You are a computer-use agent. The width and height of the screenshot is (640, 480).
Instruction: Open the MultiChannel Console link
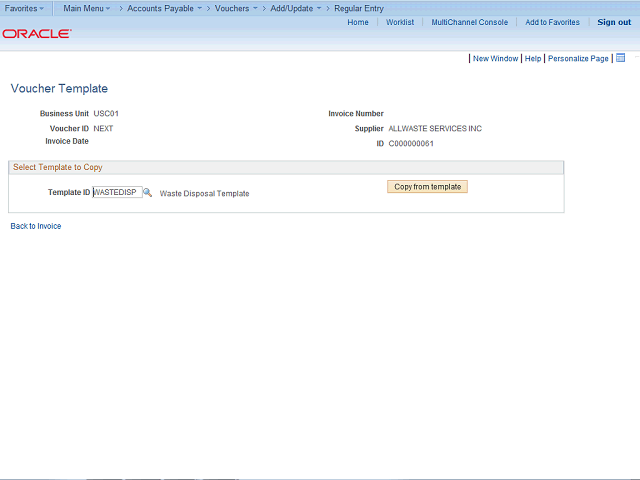[x=469, y=22]
